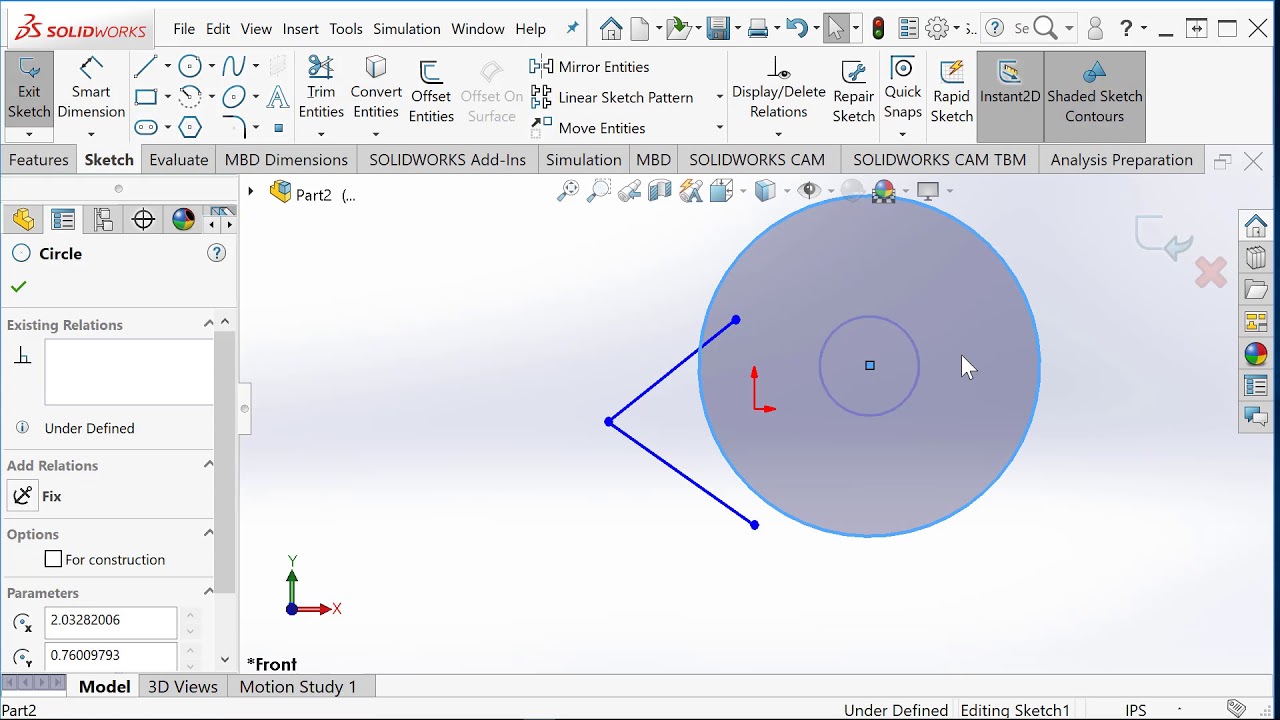This screenshot has height=720, width=1280.
Task: Switch to the SOLIDWORKS CAM tab
Action: (x=757, y=160)
